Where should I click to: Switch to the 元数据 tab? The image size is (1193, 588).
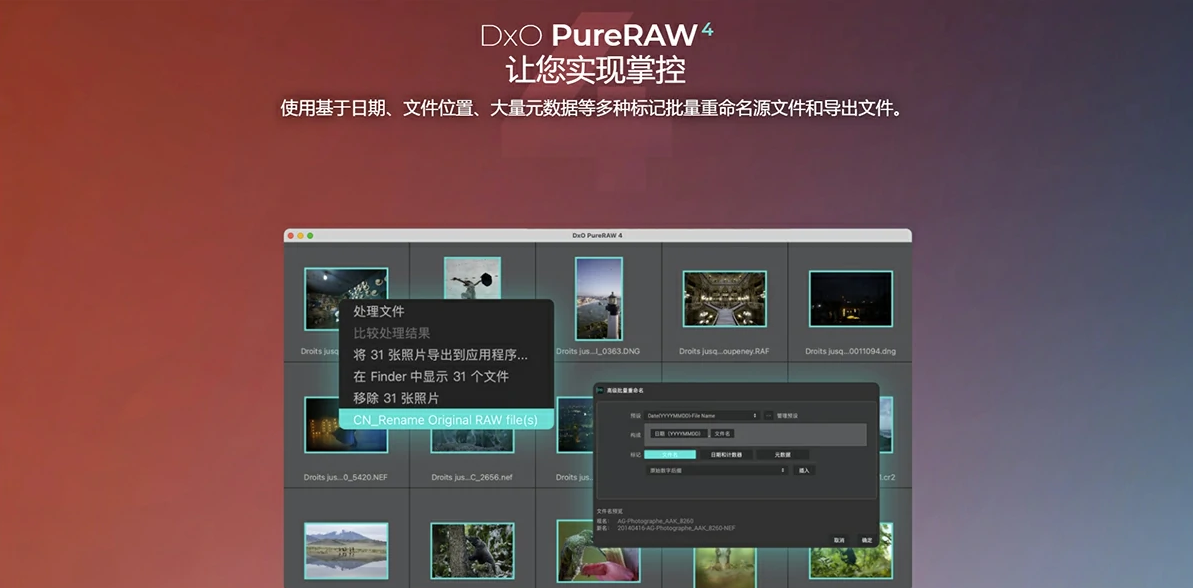click(783, 454)
